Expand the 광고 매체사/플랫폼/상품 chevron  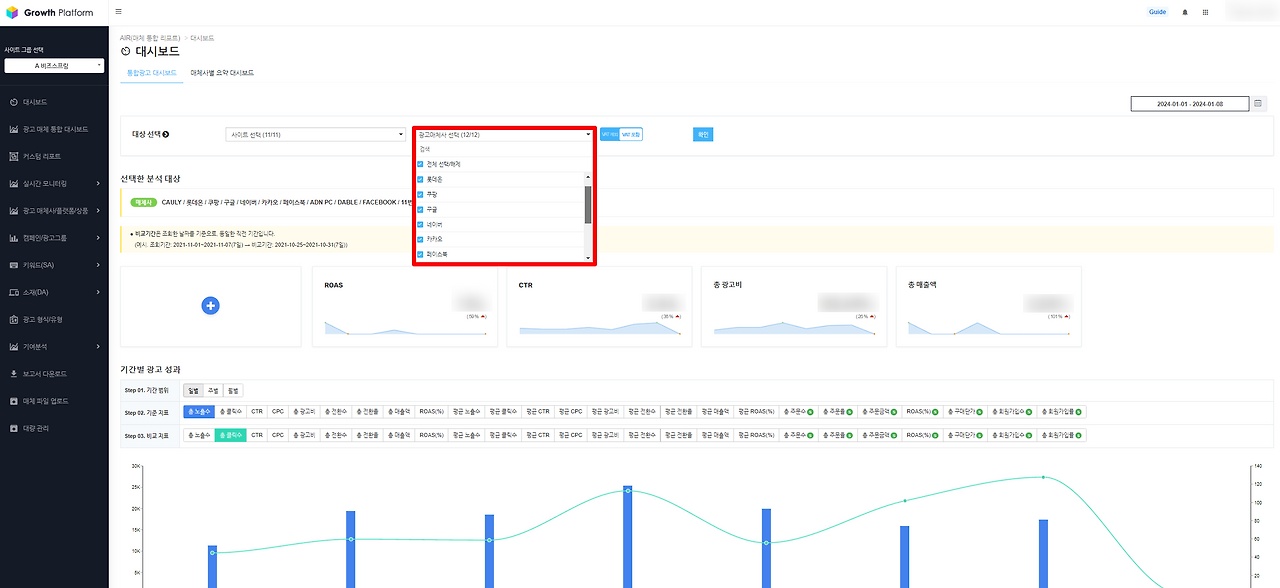click(98, 211)
